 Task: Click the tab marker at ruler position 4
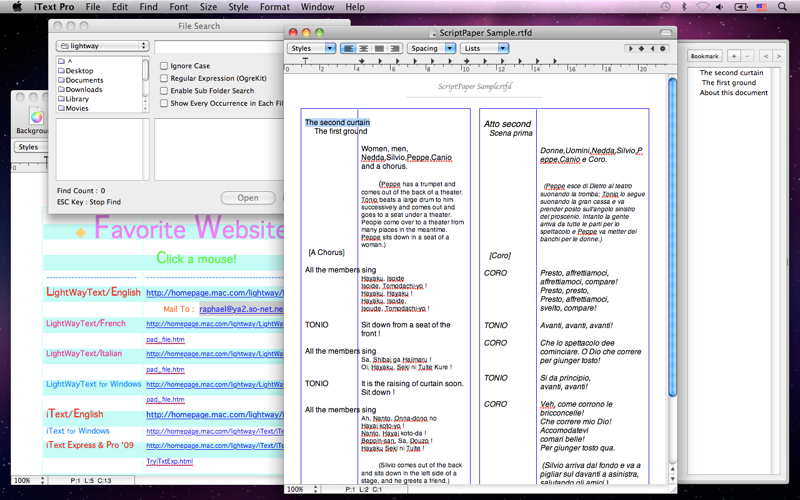coord(362,61)
